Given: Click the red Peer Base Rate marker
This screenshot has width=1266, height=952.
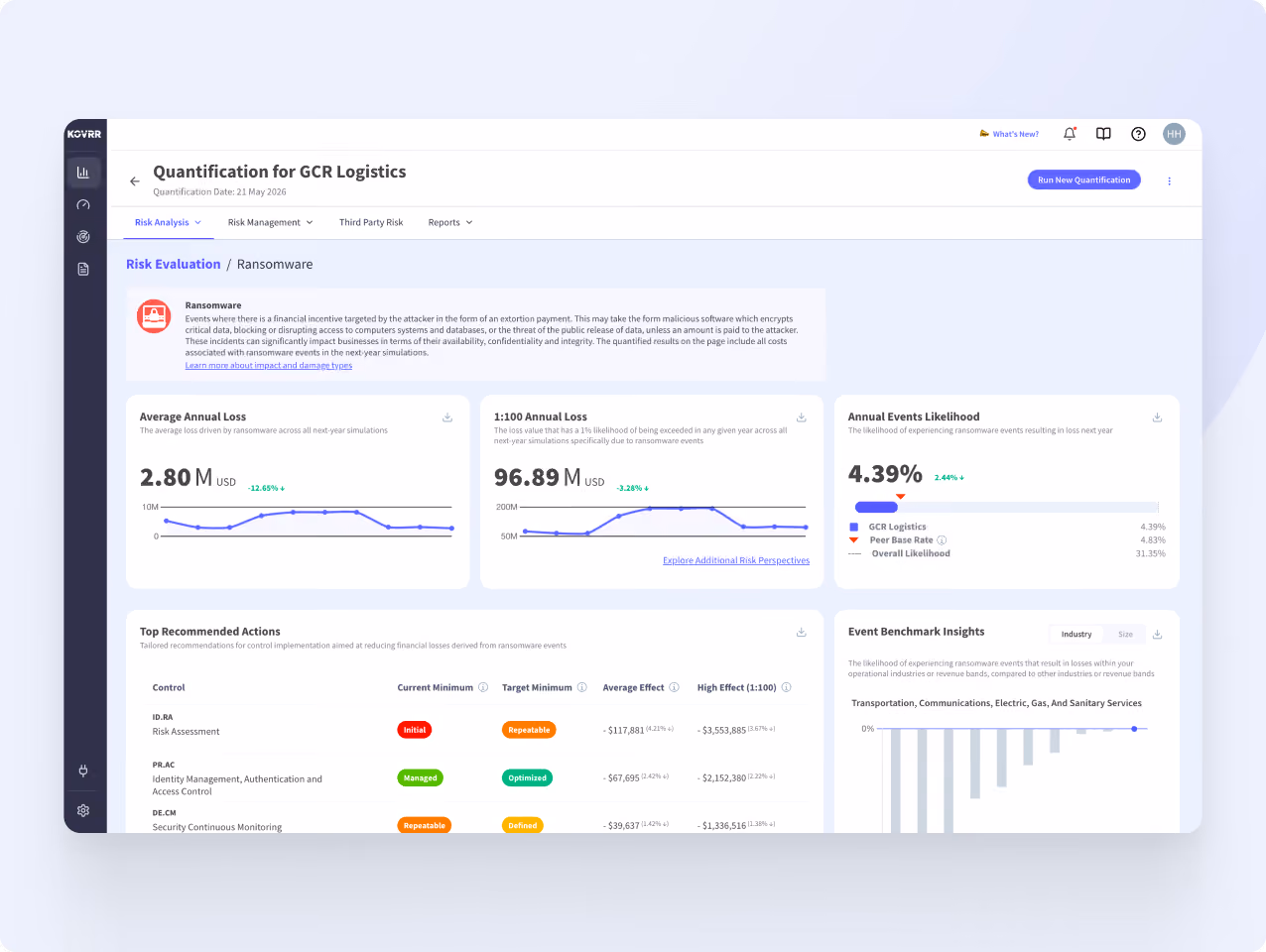Looking at the screenshot, I should pyautogui.click(x=901, y=496).
